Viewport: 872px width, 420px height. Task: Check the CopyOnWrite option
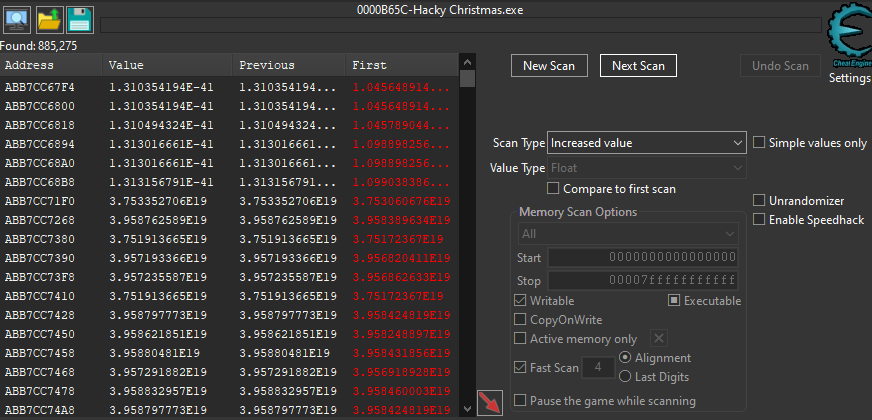(x=558, y=320)
